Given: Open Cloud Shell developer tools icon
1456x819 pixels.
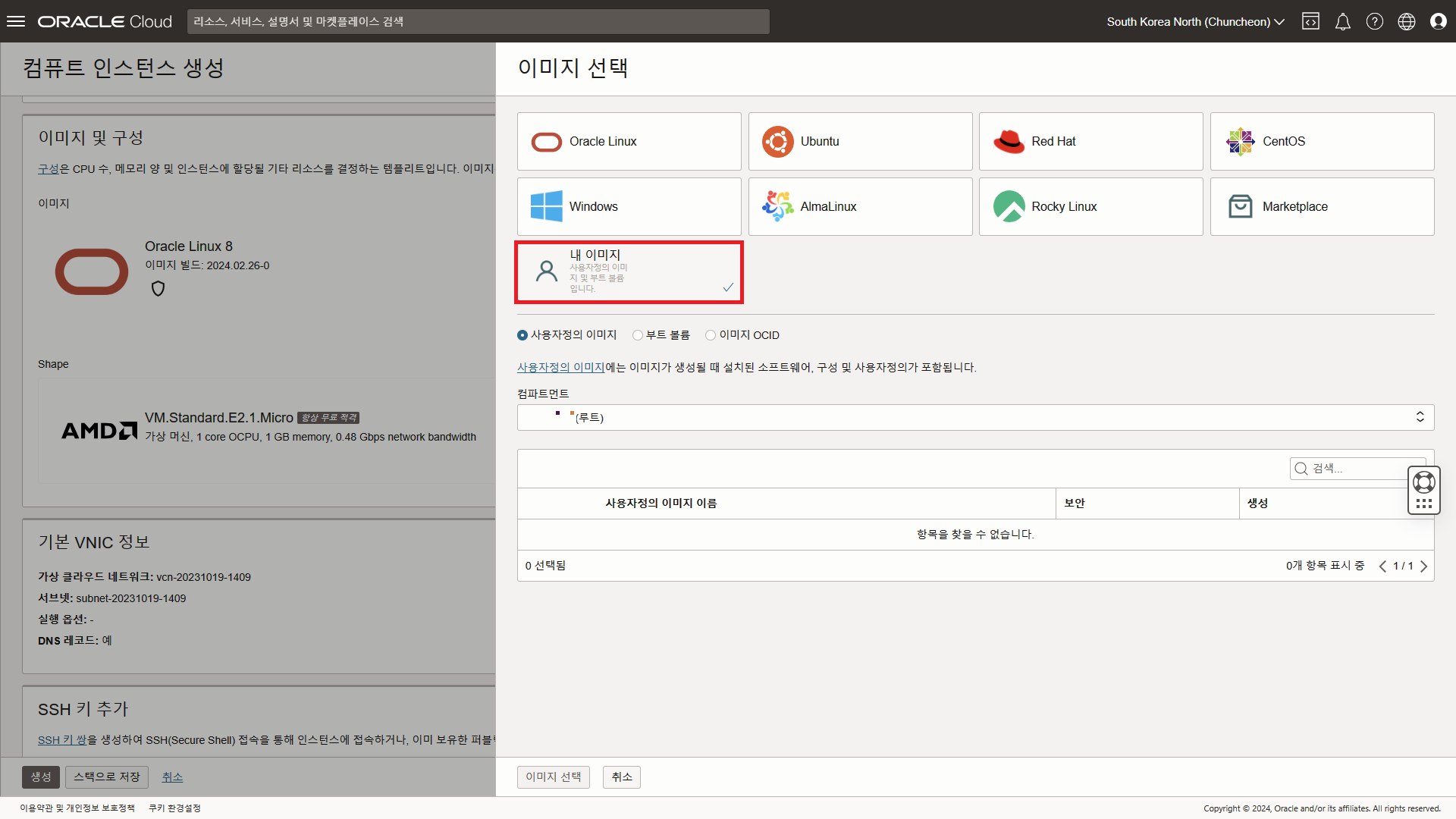Looking at the screenshot, I should 1310,21.
